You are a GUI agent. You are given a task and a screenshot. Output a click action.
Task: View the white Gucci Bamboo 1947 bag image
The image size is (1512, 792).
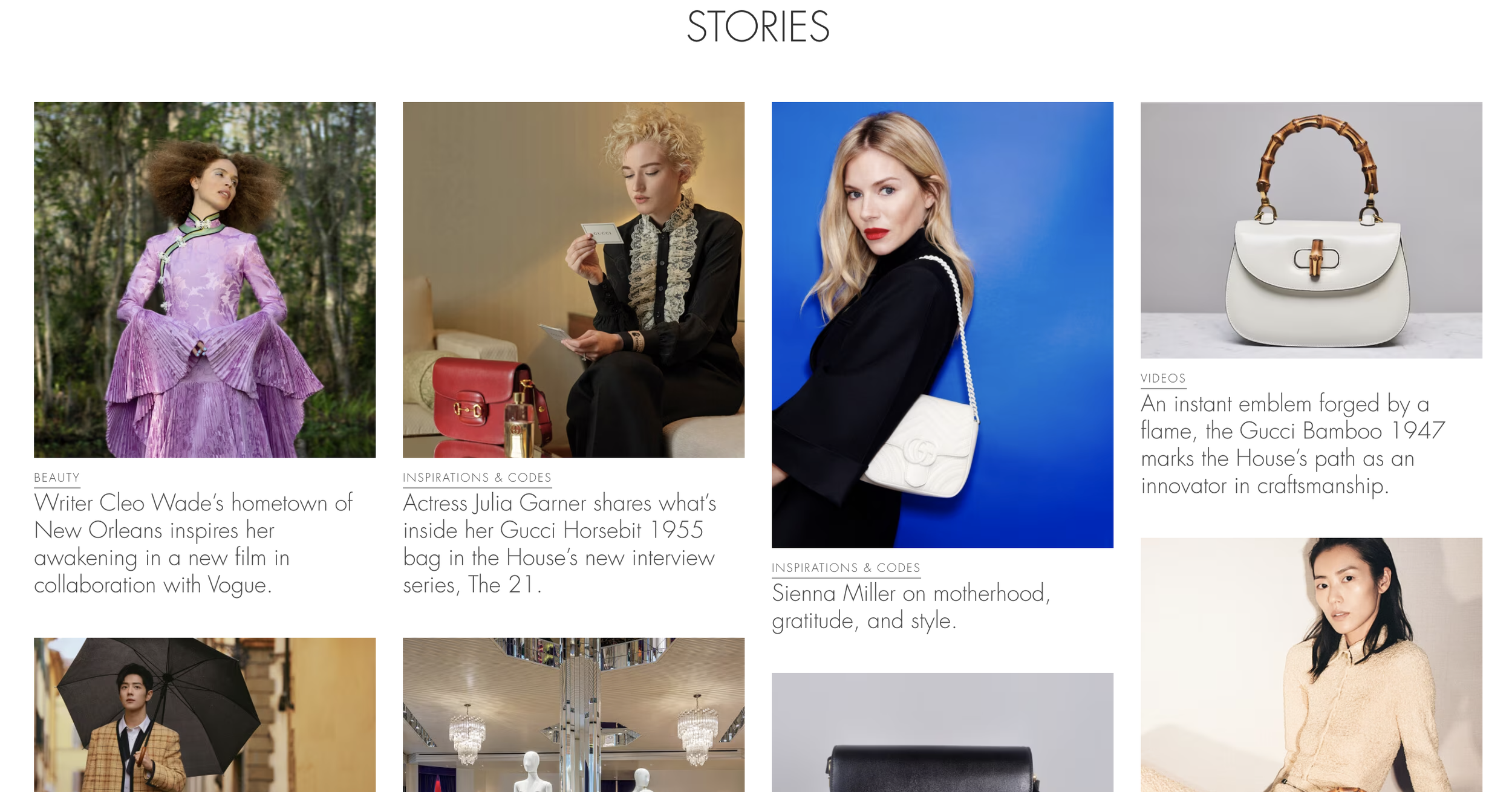click(x=1311, y=230)
